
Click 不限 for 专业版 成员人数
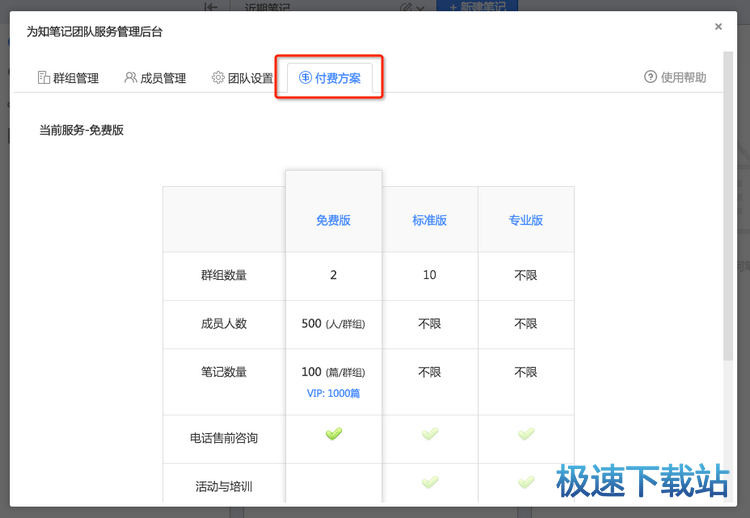point(526,324)
